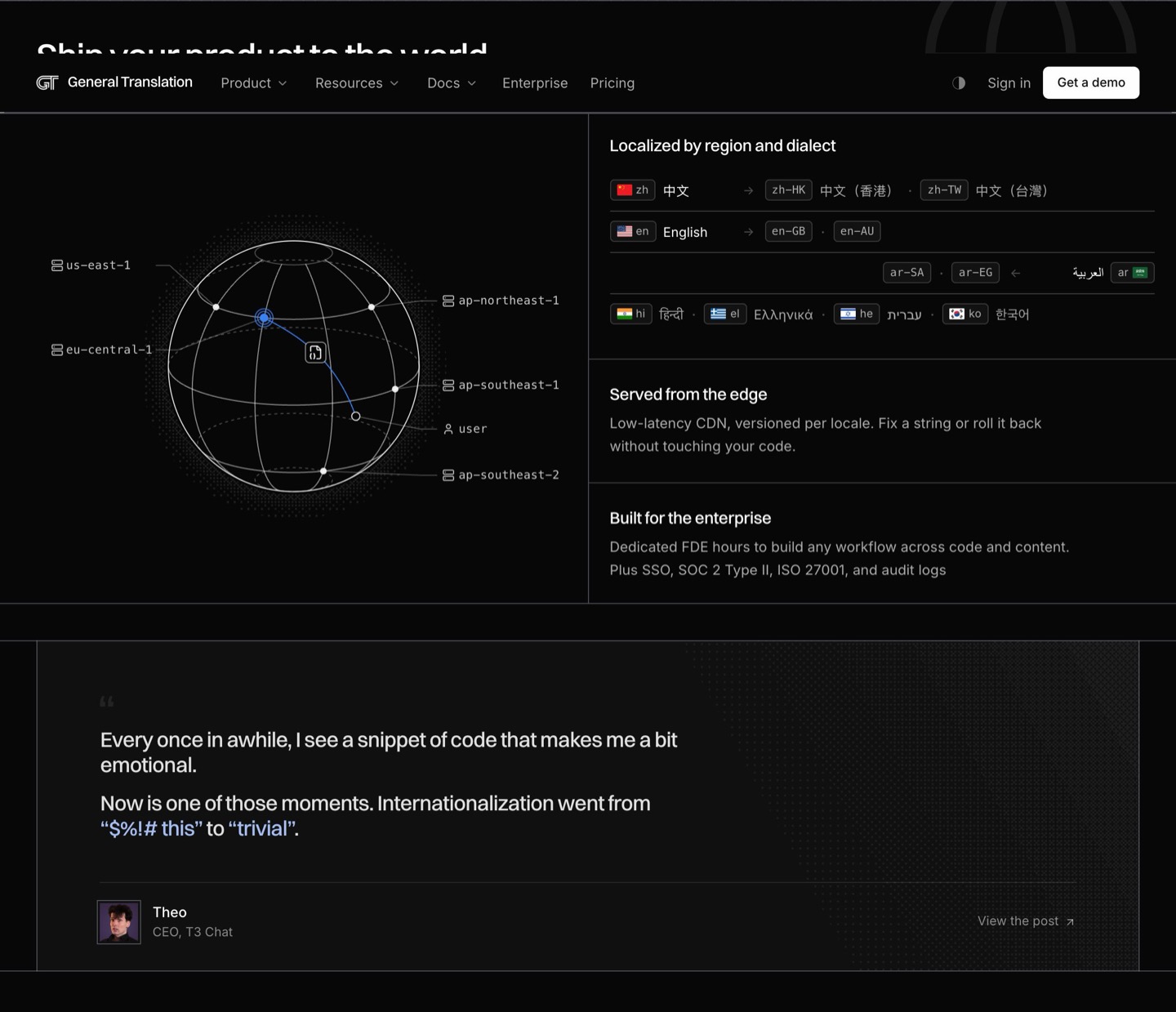
Task: Click the Sign in link
Action: coord(1009,83)
